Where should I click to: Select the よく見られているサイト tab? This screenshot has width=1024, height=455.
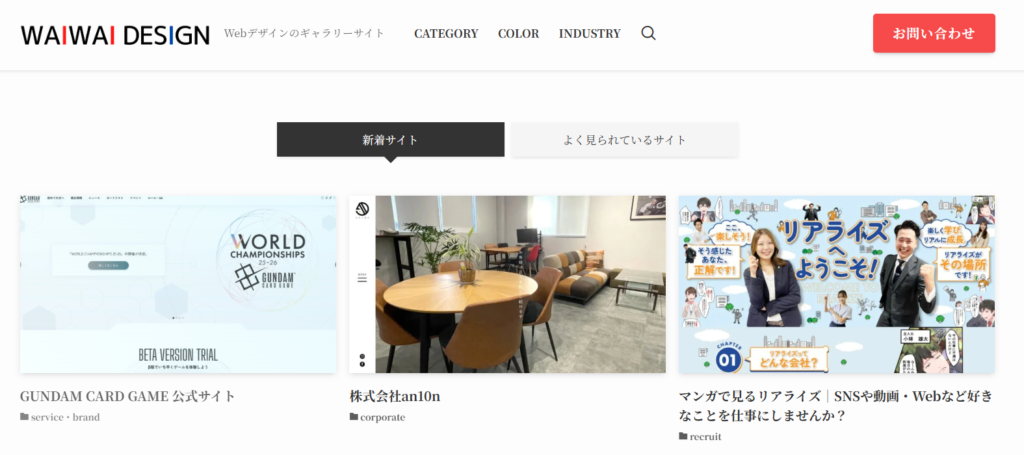(624, 140)
